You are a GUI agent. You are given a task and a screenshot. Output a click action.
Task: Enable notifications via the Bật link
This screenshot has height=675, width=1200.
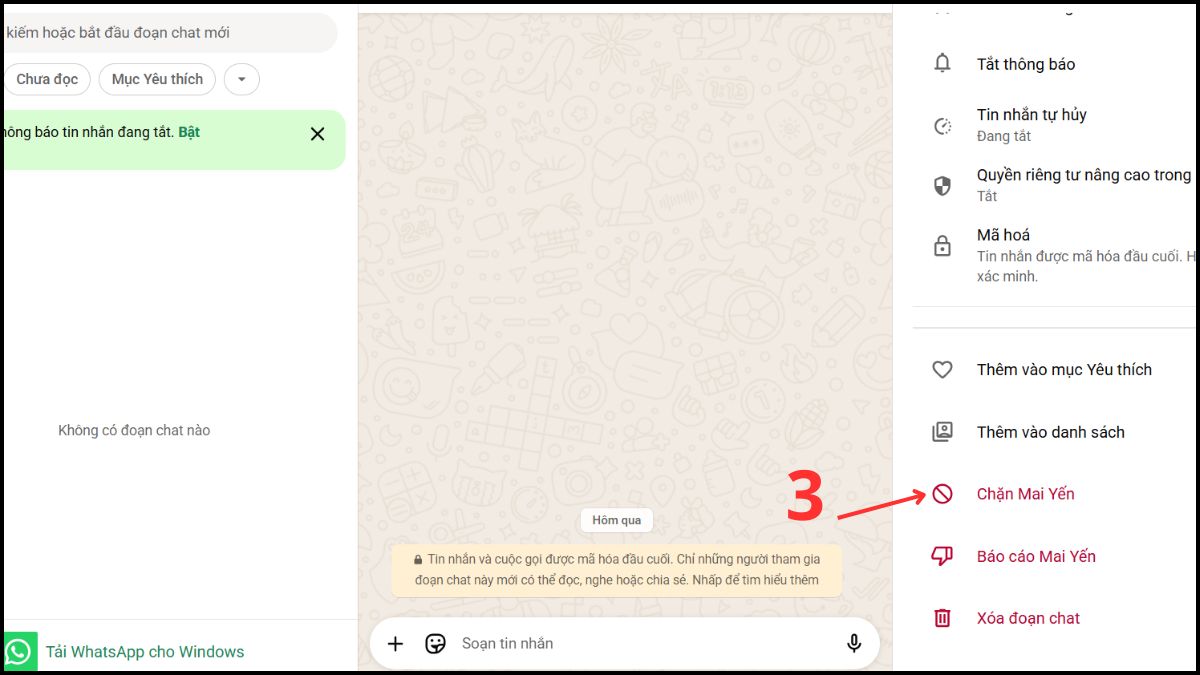pyautogui.click(x=190, y=131)
